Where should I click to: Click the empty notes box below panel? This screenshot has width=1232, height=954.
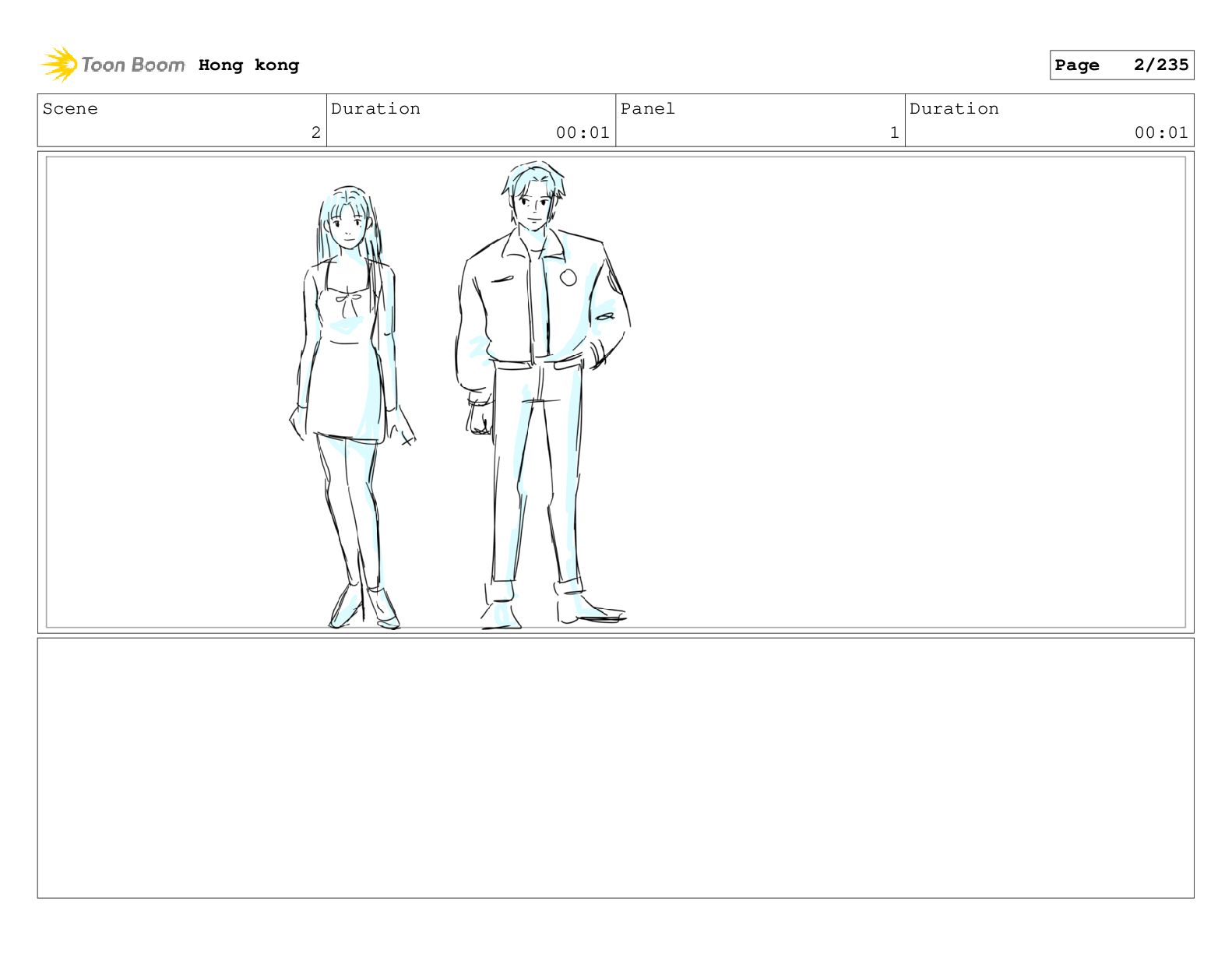pyautogui.click(x=615, y=768)
